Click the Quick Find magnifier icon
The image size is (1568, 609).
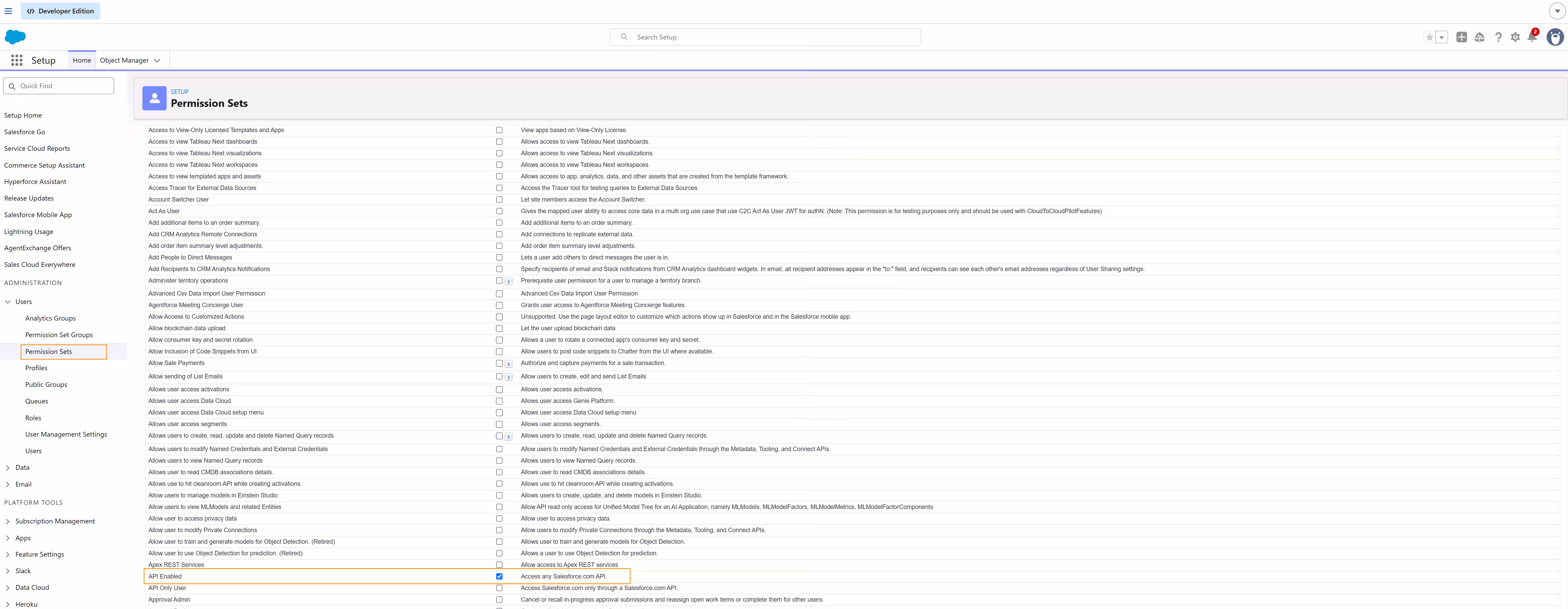click(12, 87)
